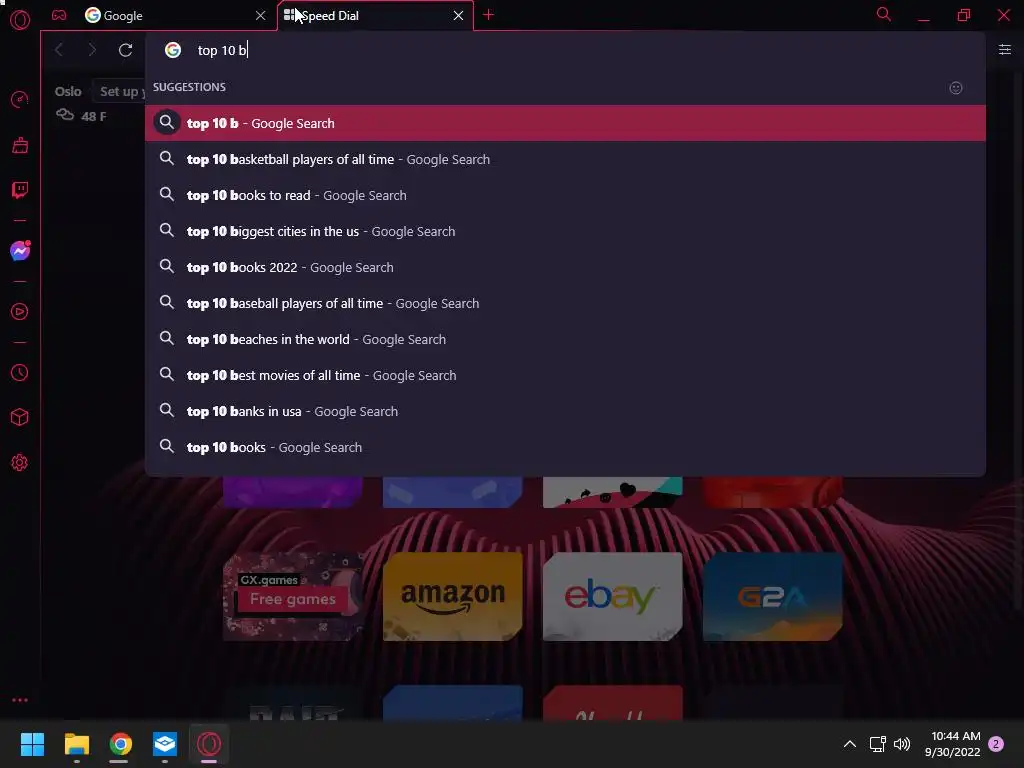Screen dimensions: 1024x768
Task: Open GX Cleaner icon in sidebar
Action: coord(20,145)
